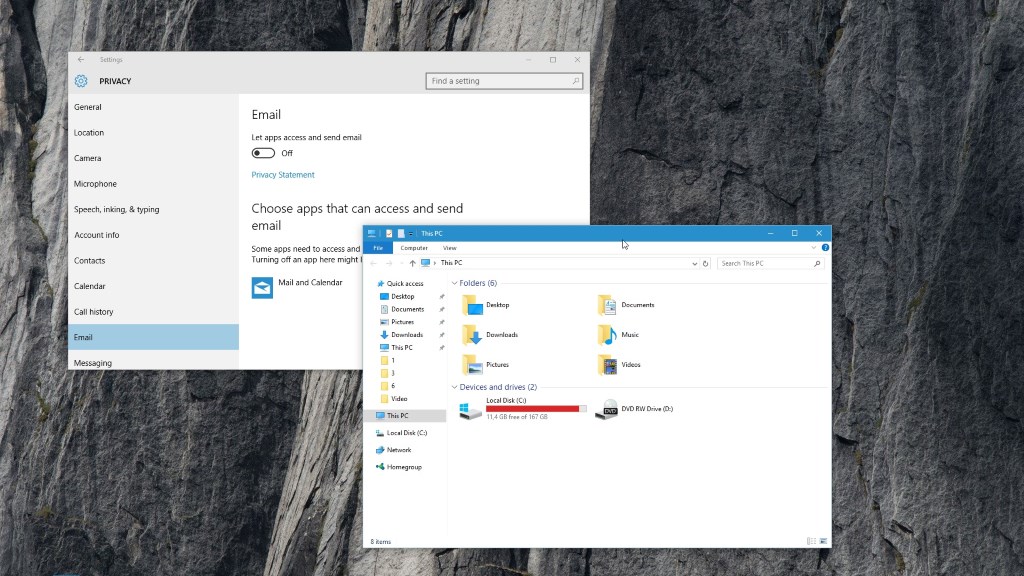Open the Pictures folder icon in Folders
The image size is (1024, 576).
472,364
